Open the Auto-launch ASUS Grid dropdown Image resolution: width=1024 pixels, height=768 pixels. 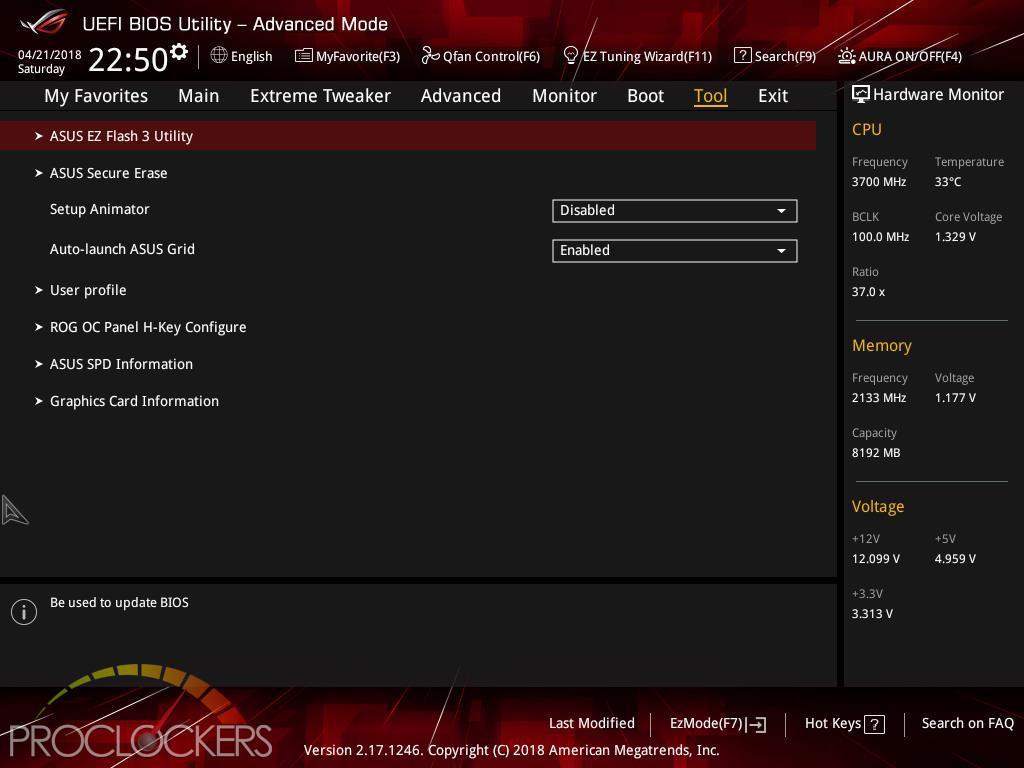675,251
